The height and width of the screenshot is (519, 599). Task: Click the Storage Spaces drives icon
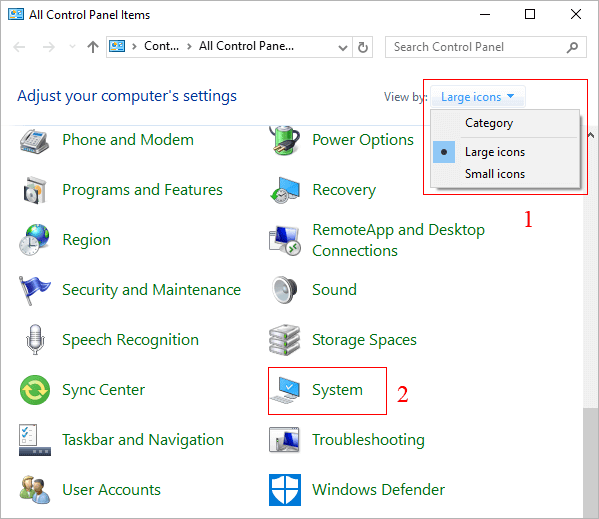pyautogui.click(x=285, y=340)
